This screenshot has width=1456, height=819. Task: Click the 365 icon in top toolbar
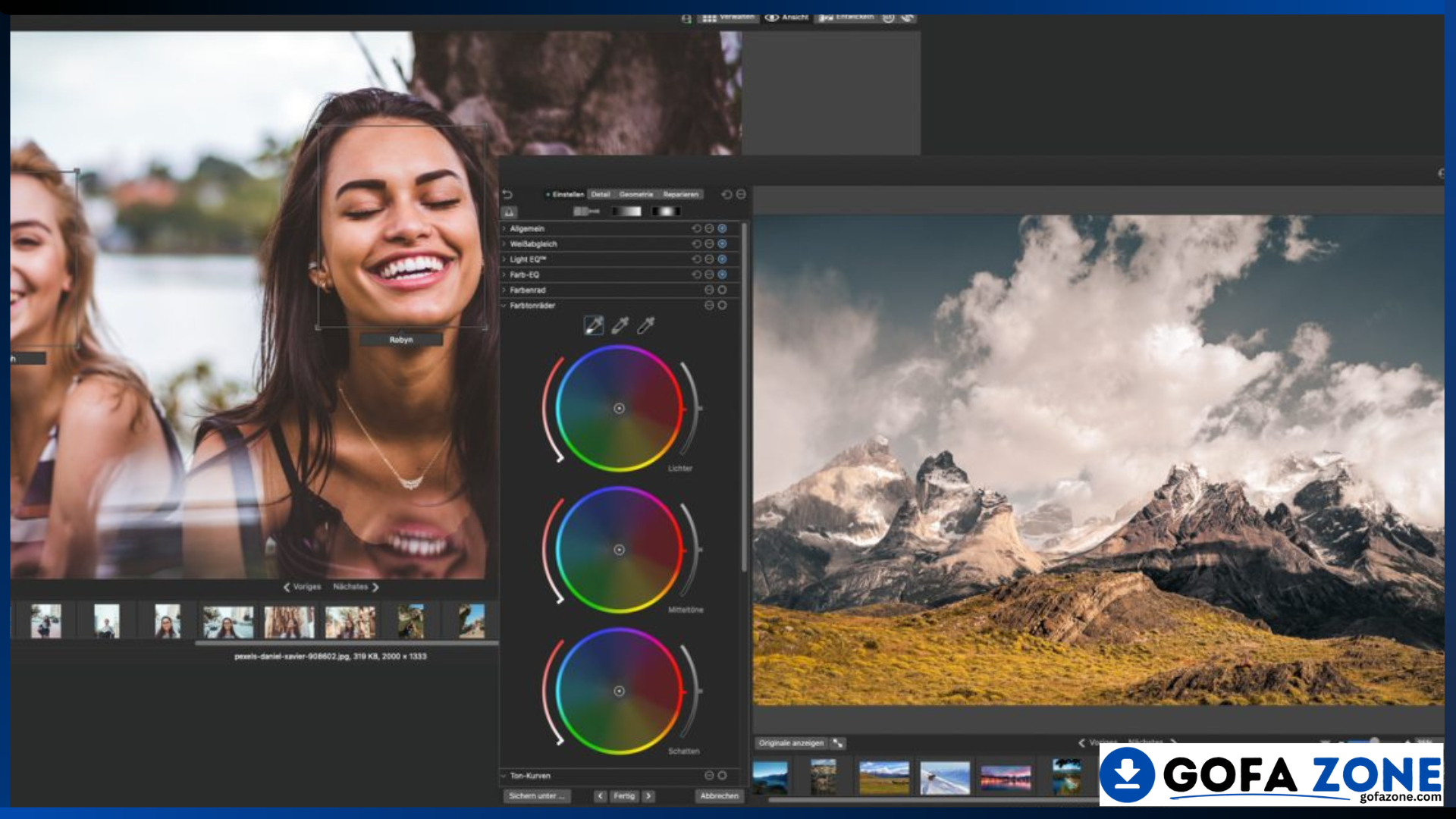(888, 17)
